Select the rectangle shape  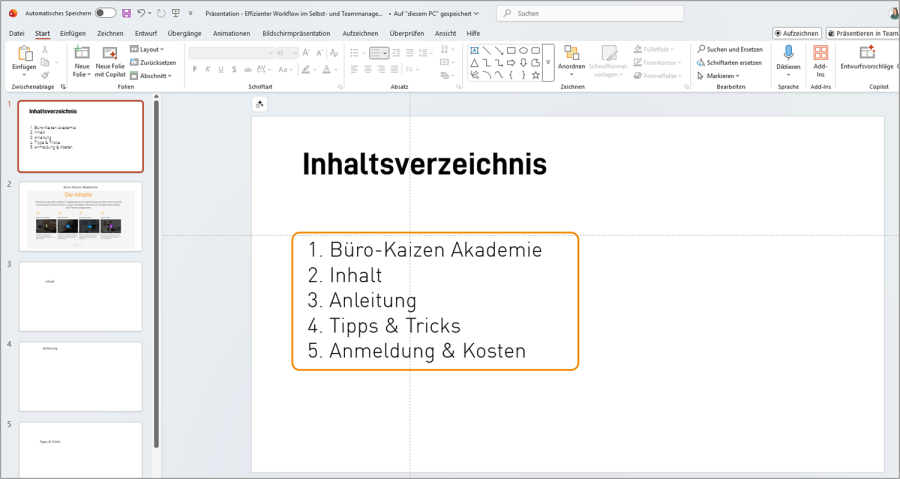click(511, 50)
